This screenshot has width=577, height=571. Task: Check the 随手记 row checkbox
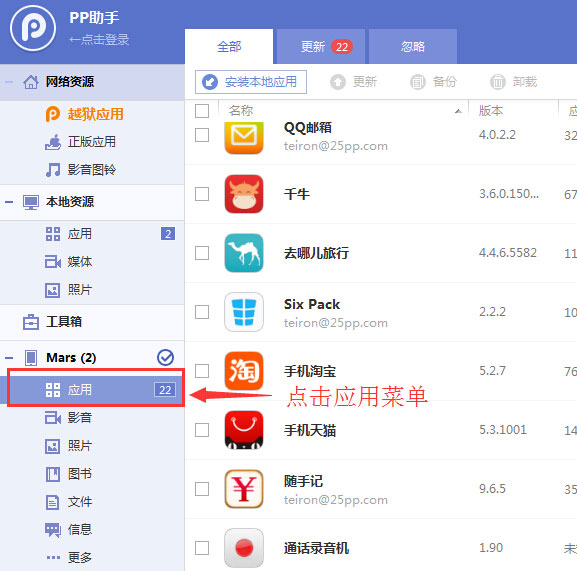point(202,489)
